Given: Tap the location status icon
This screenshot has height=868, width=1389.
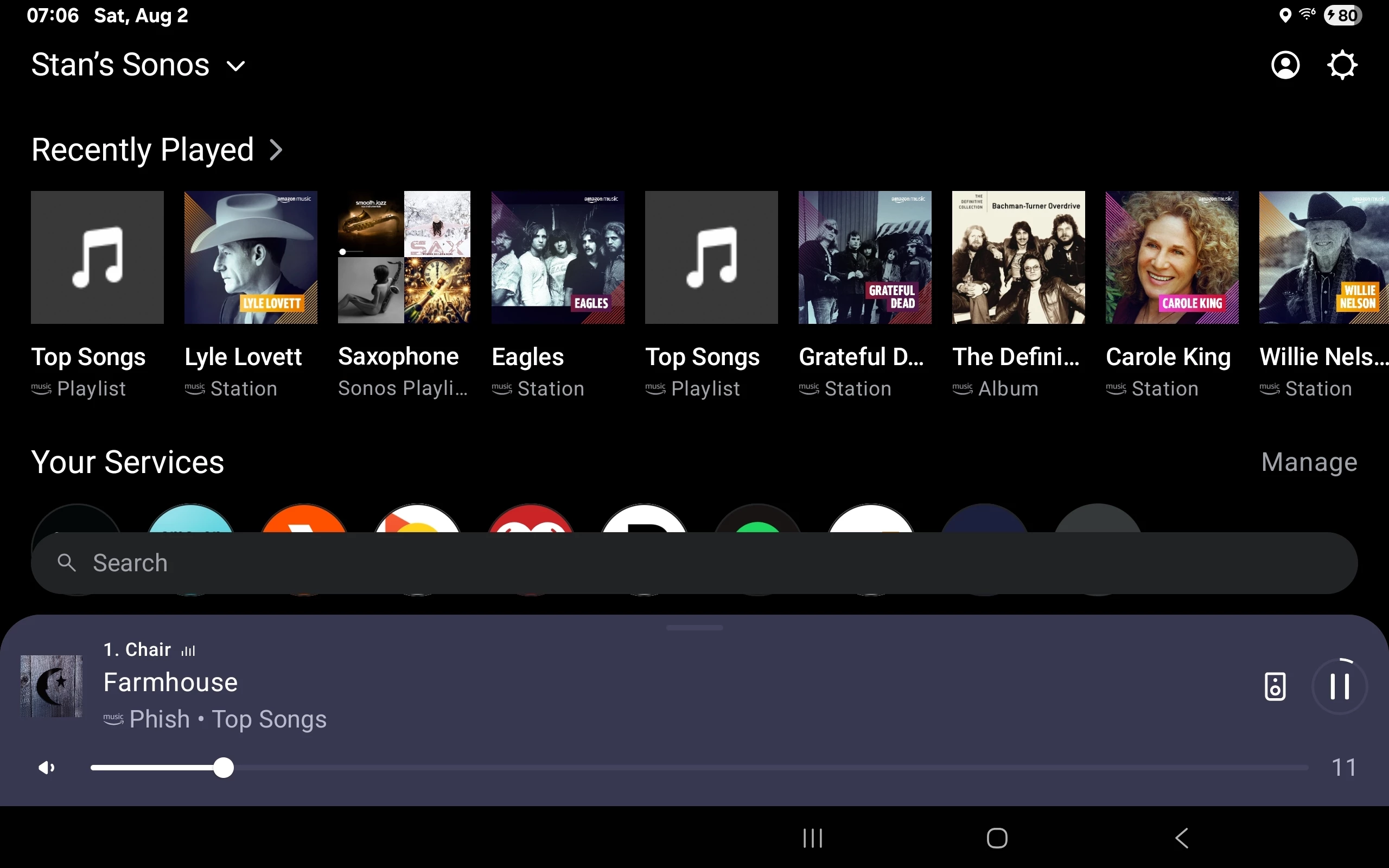Looking at the screenshot, I should pyautogui.click(x=1285, y=16).
